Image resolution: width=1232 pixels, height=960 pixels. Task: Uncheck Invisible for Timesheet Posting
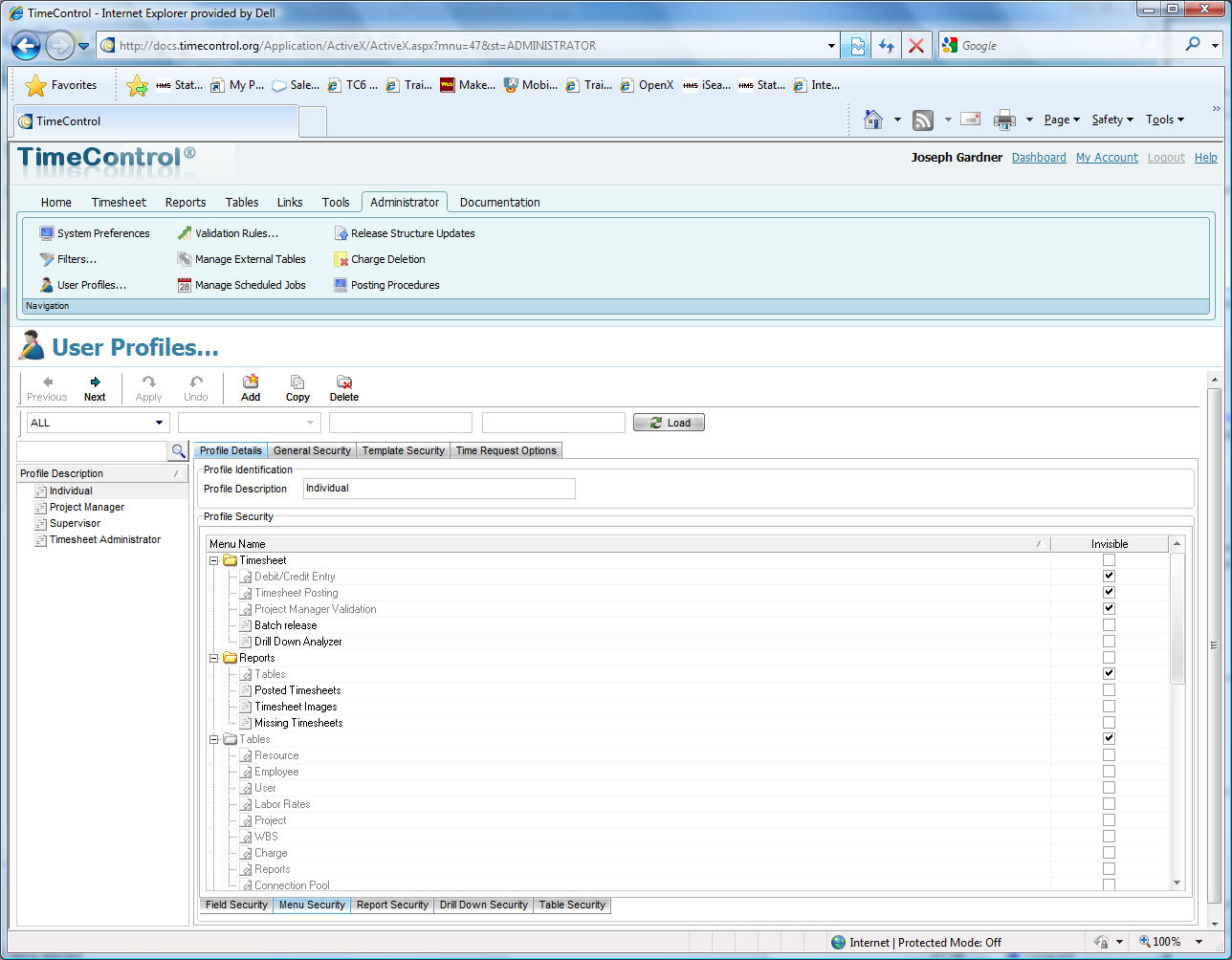point(1109,592)
